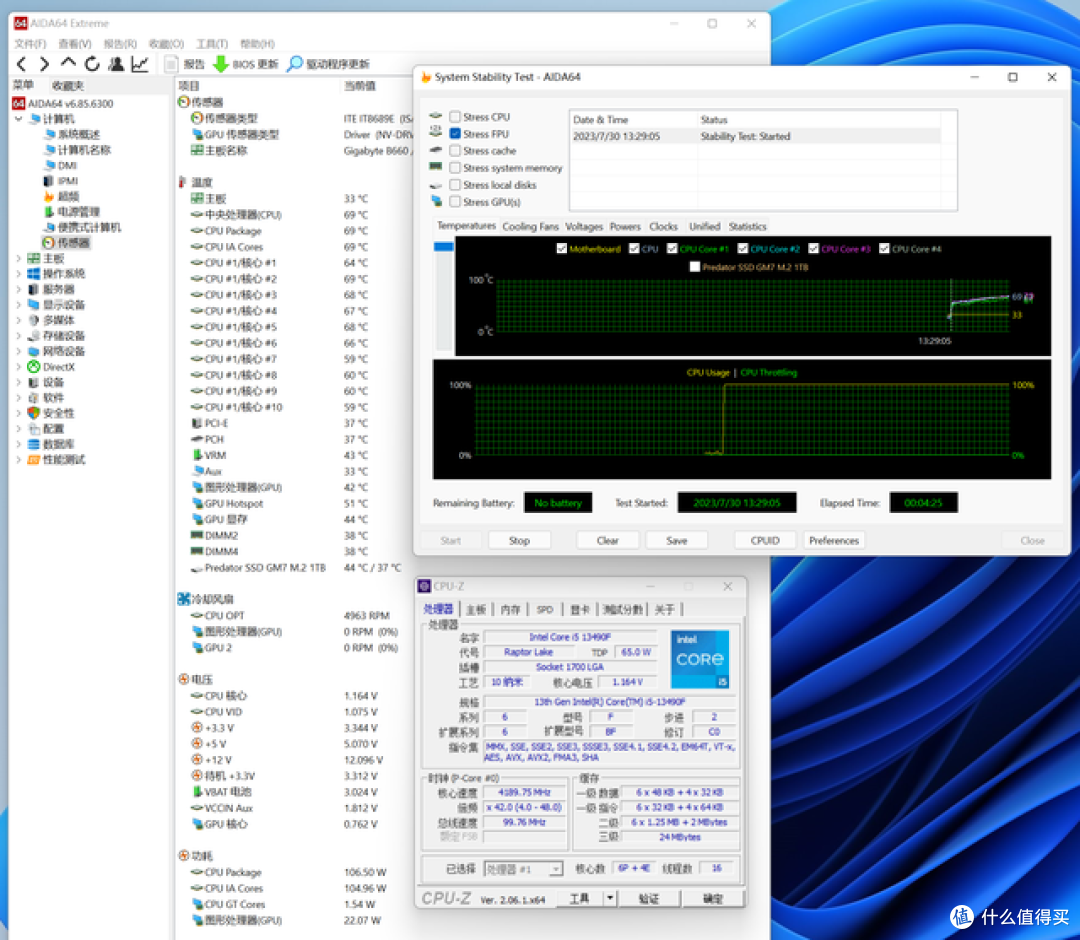The image size is (1080, 940).
Task: Select the 安全性 security shield node
Action: pos(51,413)
